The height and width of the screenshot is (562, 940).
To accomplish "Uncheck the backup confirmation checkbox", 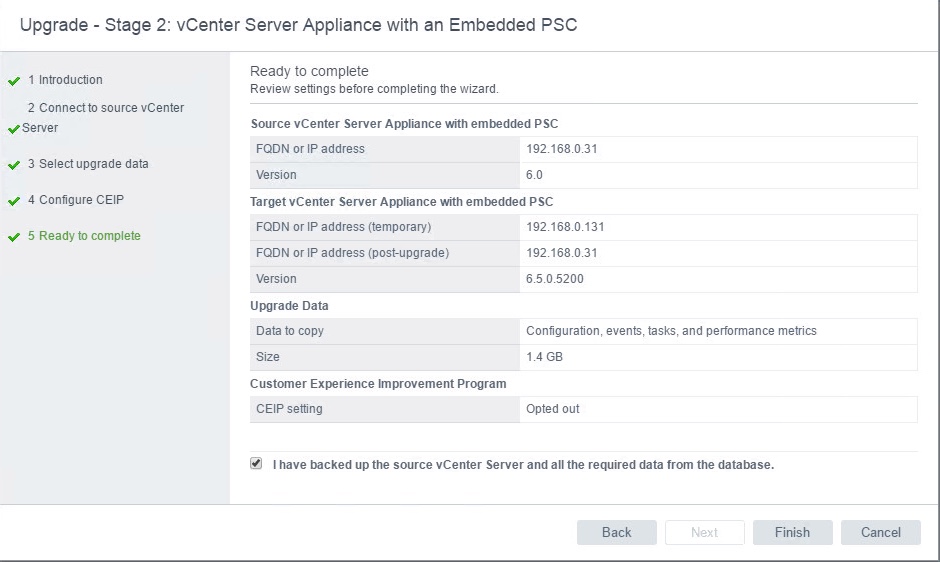I will click(256, 464).
